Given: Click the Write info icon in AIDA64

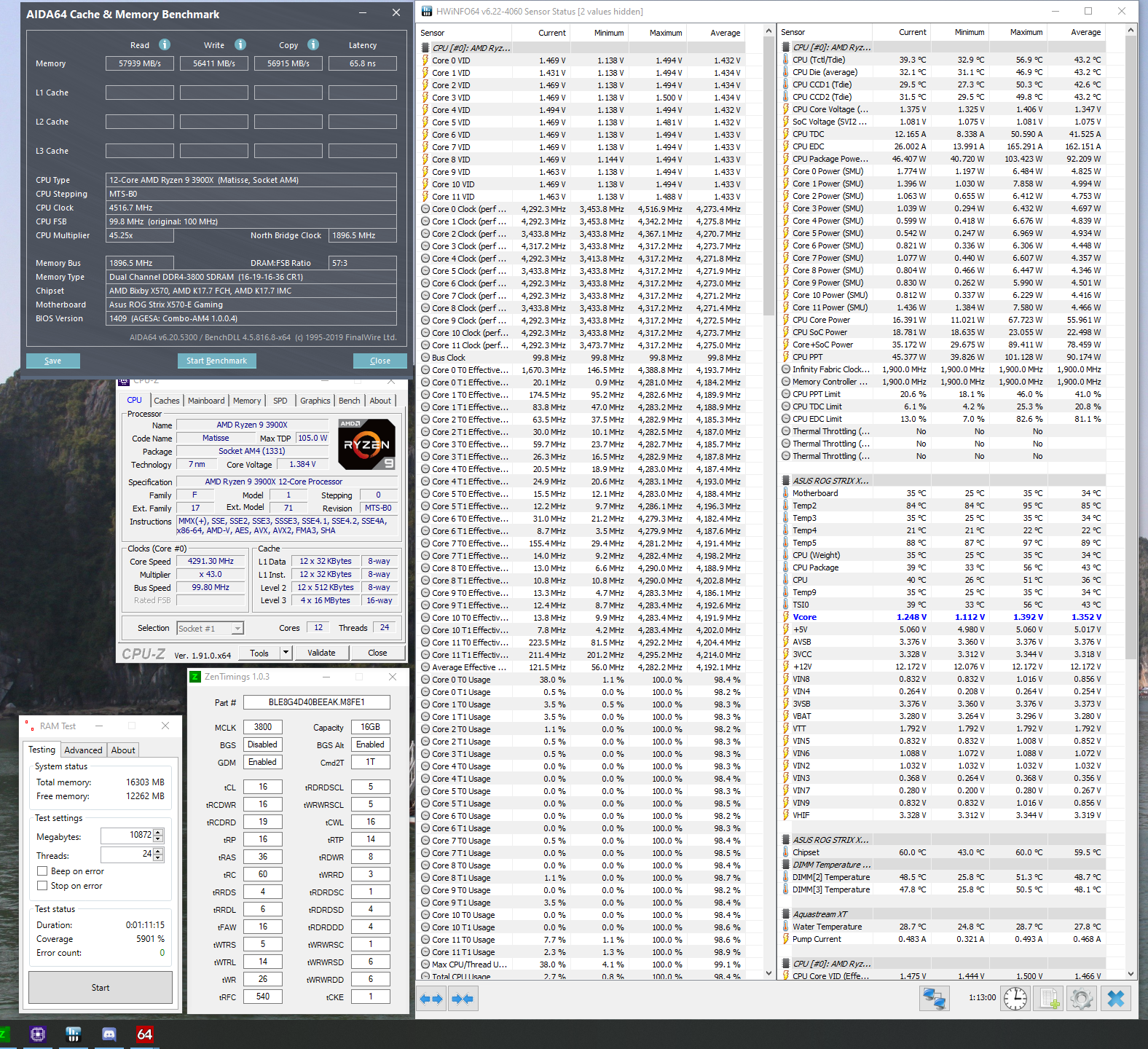Looking at the screenshot, I should [240, 44].
